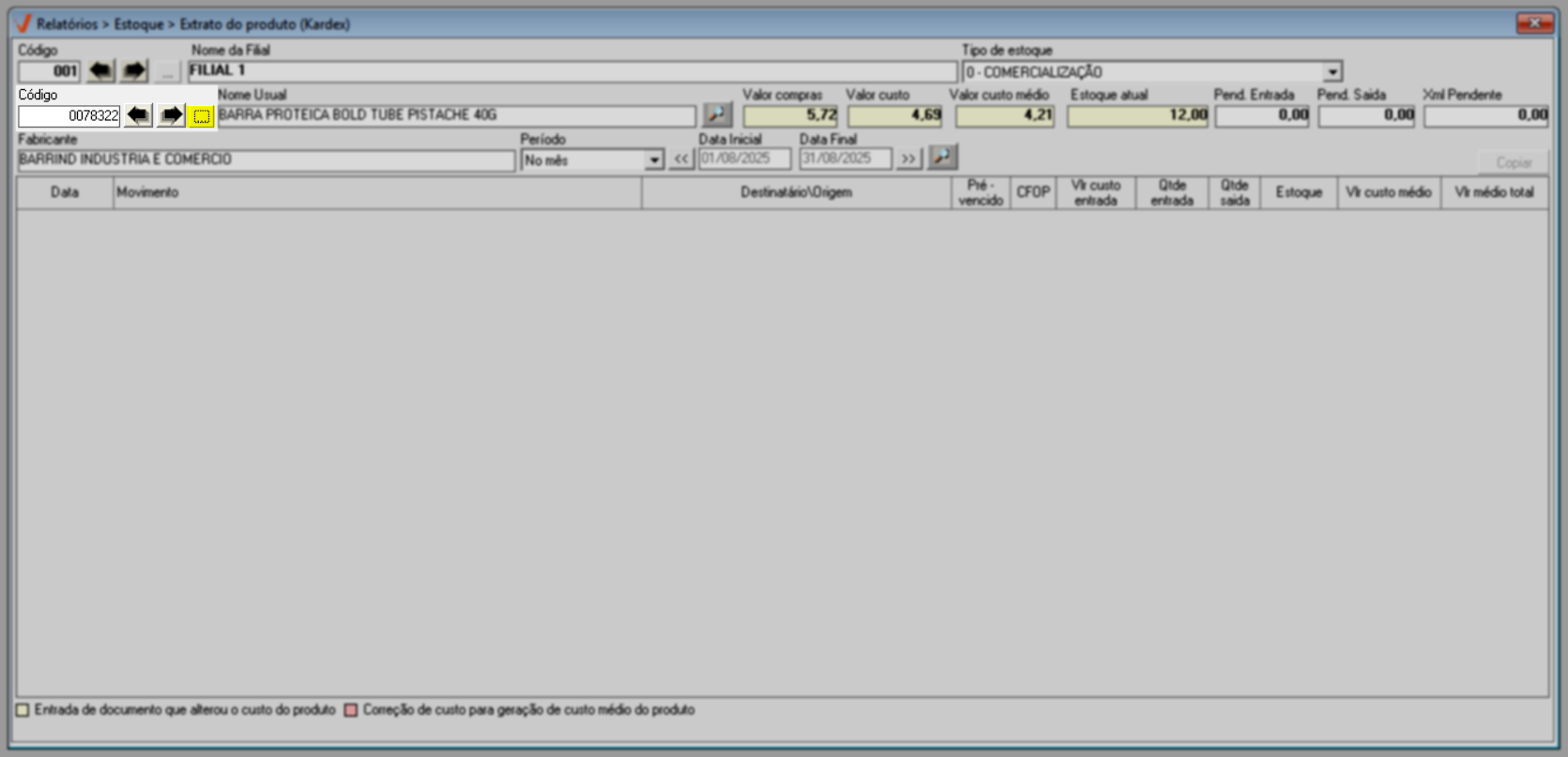Go to next filial with right arrow
This screenshot has height=757, width=1568.
tap(134, 71)
